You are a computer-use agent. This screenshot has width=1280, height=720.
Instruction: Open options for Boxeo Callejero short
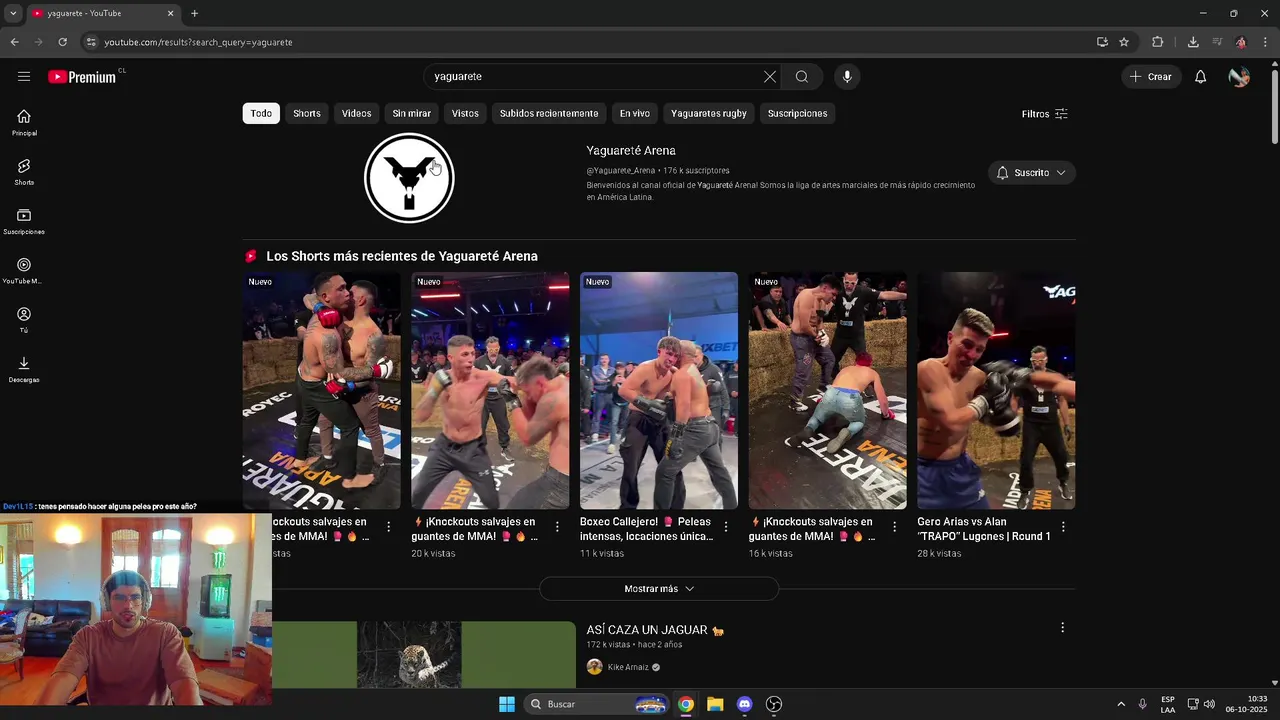(x=726, y=527)
